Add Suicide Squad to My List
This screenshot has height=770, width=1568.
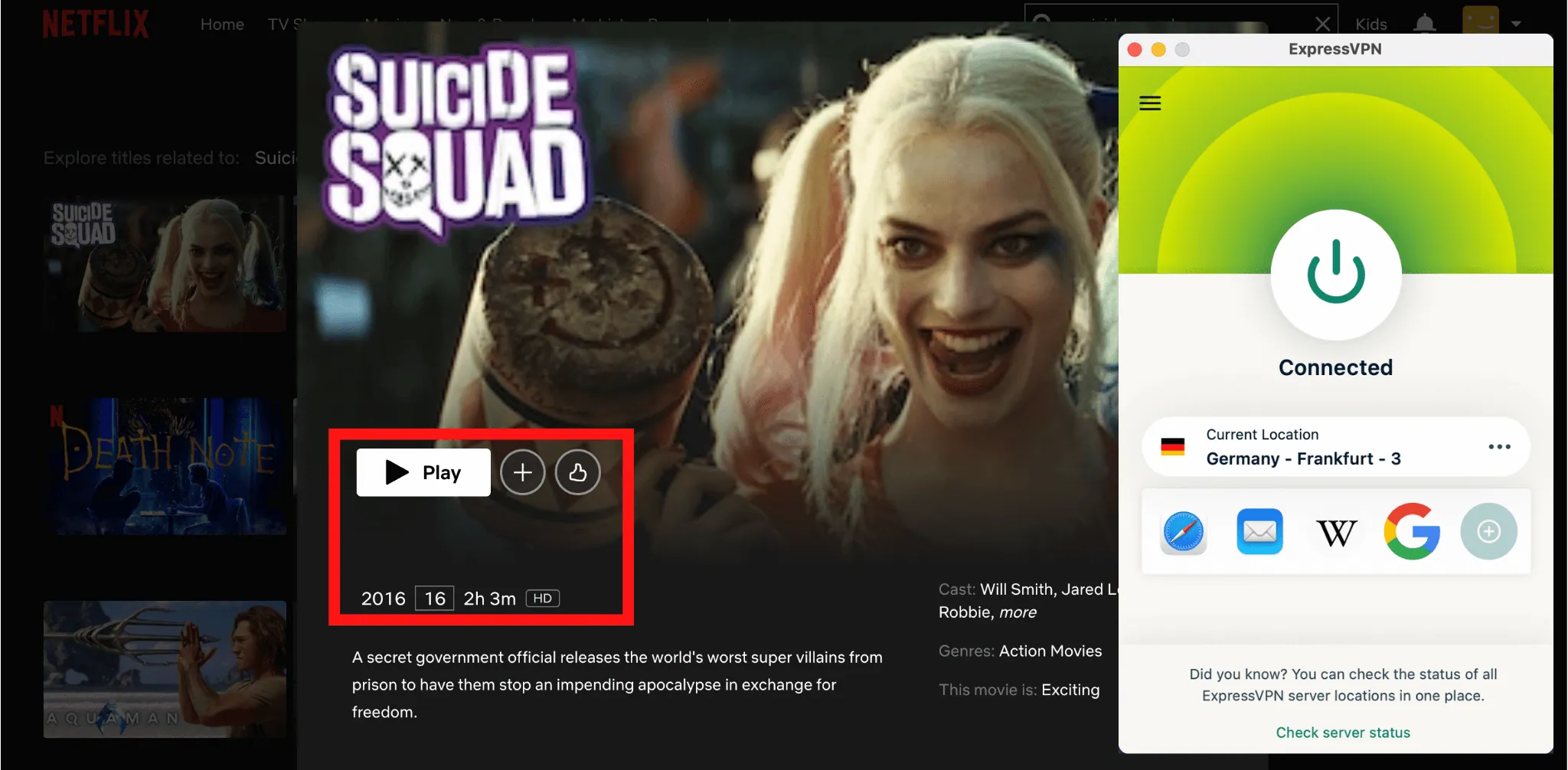coord(523,472)
